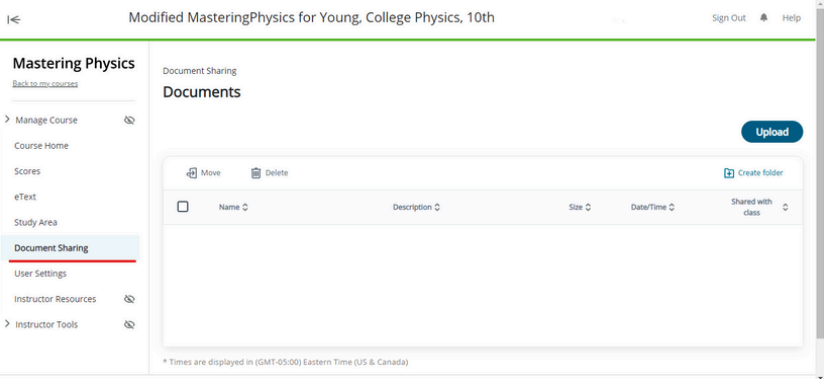This screenshot has width=824, height=379.
Task: Toggle Instructor Tools visibility eye icon
Action: pyautogui.click(x=129, y=325)
